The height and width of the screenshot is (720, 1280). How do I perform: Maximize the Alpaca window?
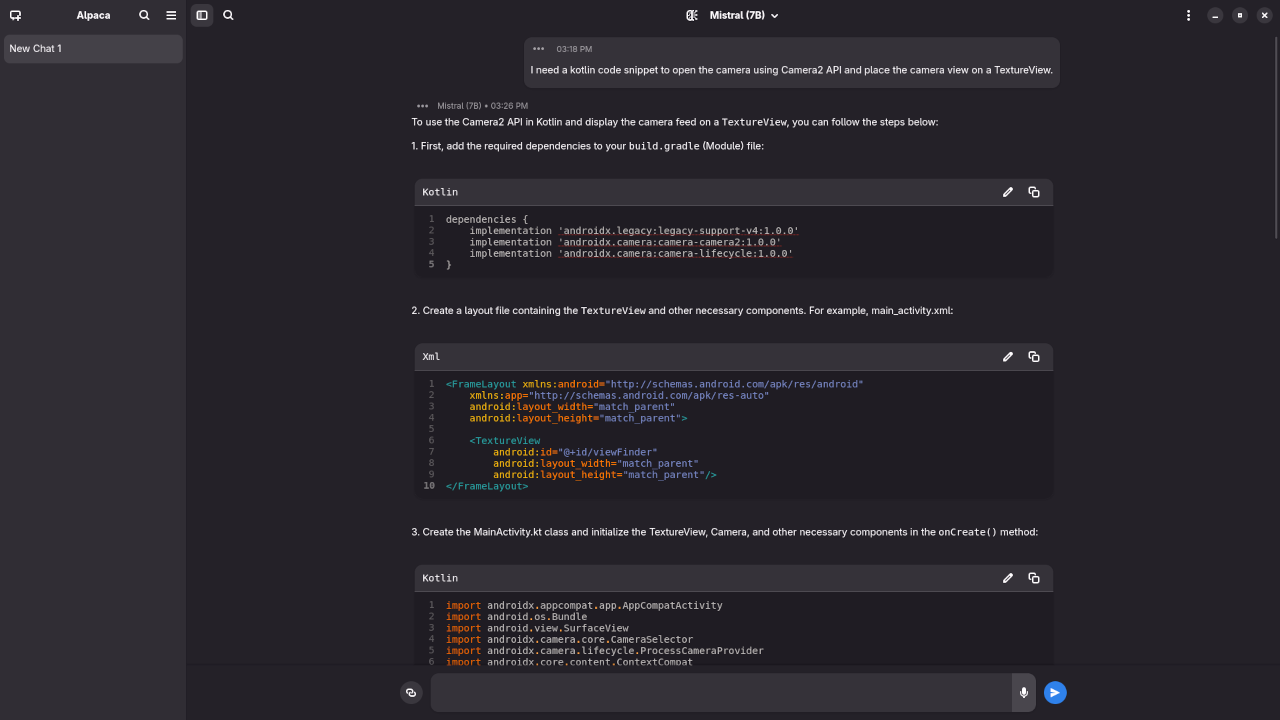[1240, 15]
